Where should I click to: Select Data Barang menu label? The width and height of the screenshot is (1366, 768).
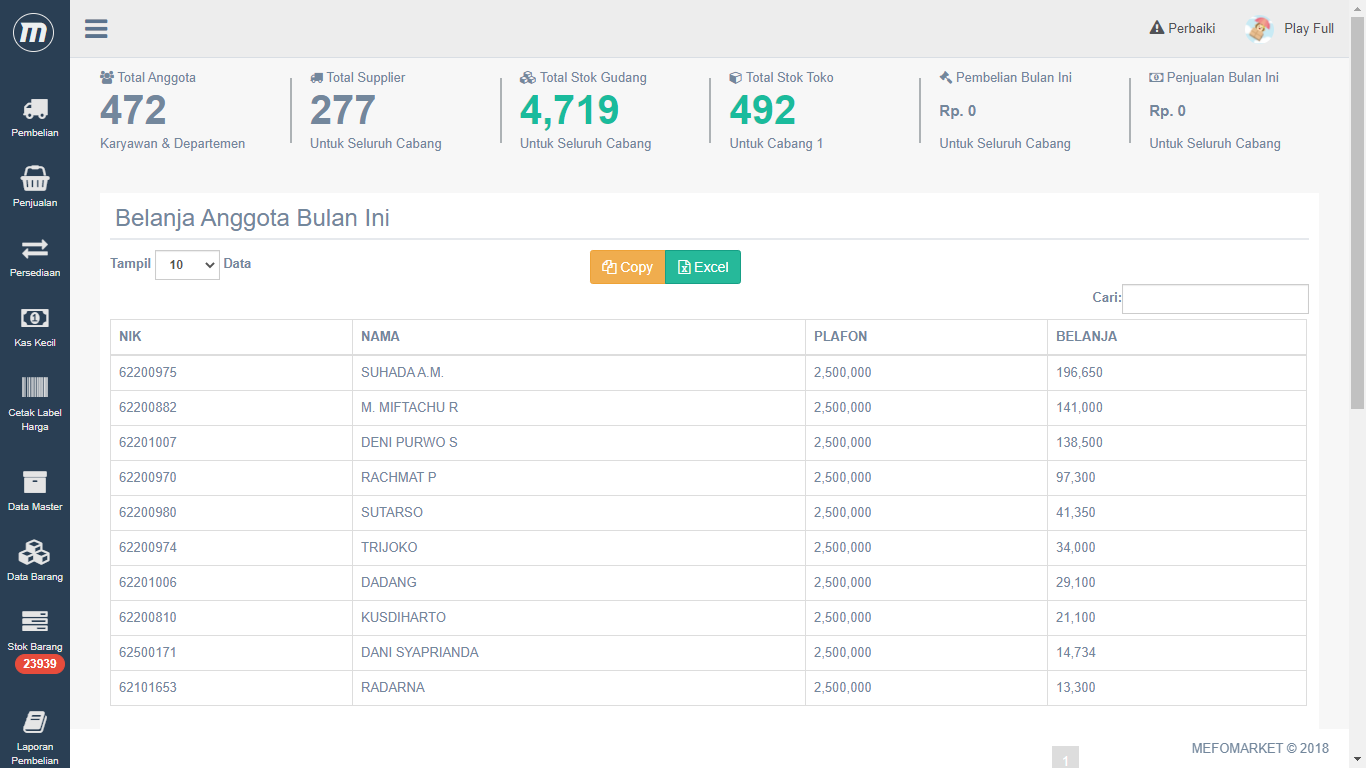coord(35,577)
